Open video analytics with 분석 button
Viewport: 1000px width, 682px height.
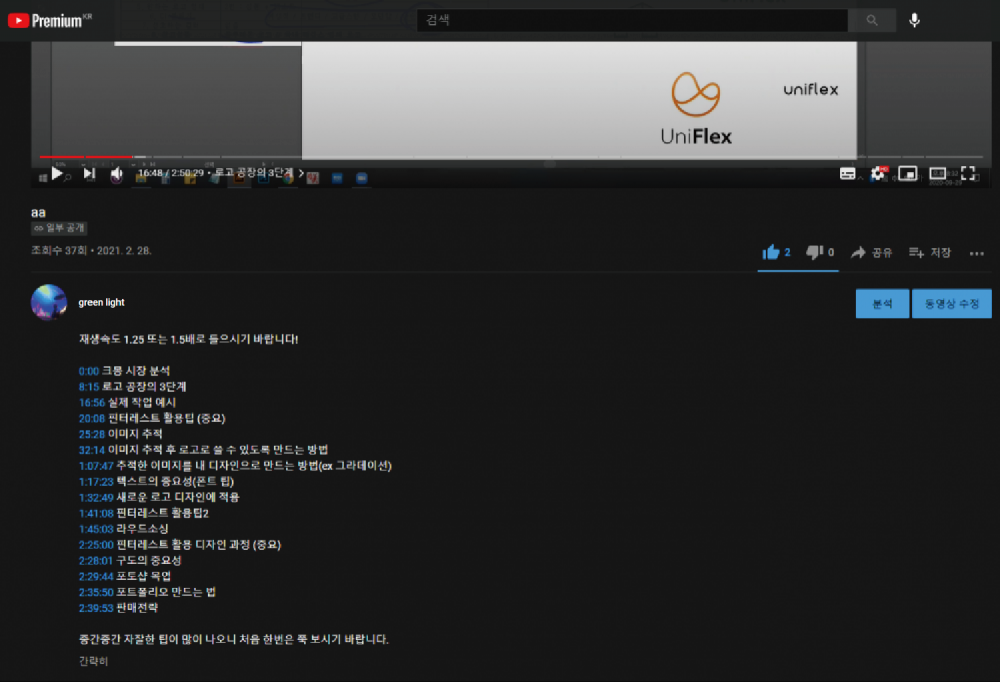click(x=882, y=304)
